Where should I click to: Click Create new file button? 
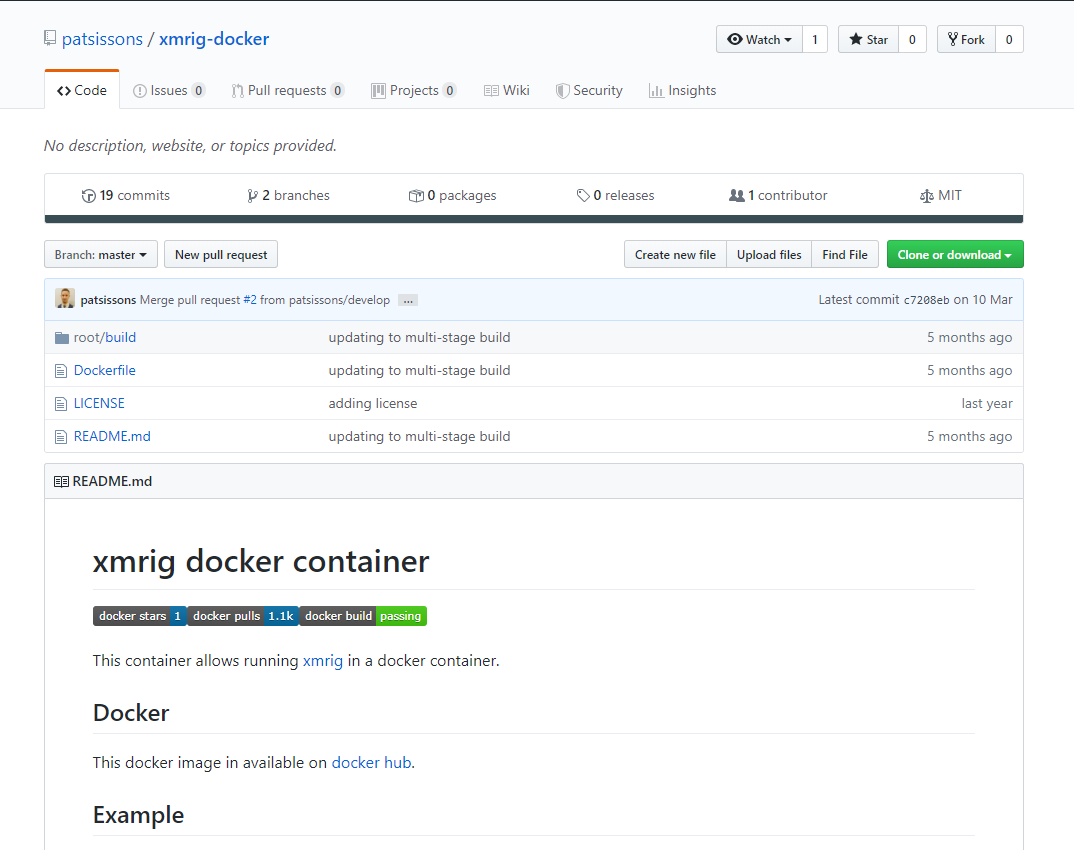click(x=675, y=255)
